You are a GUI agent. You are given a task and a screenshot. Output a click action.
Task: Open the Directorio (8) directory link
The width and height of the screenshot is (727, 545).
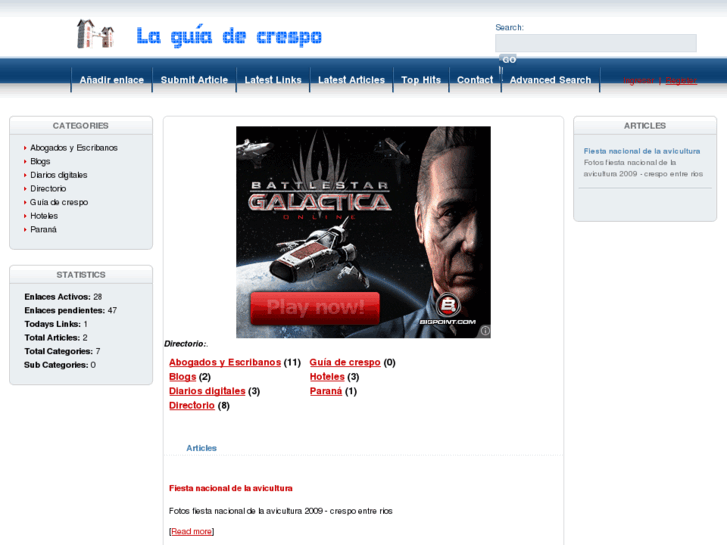[191, 405]
